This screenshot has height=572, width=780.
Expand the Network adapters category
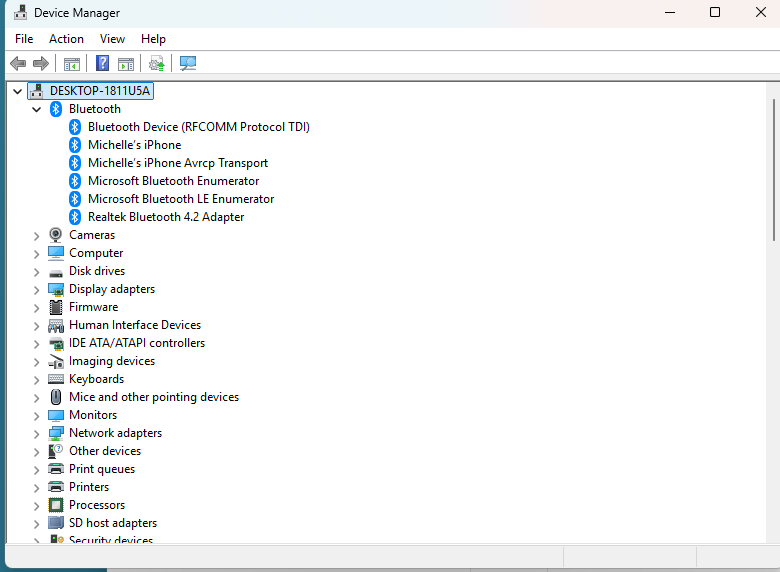click(x=36, y=434)
